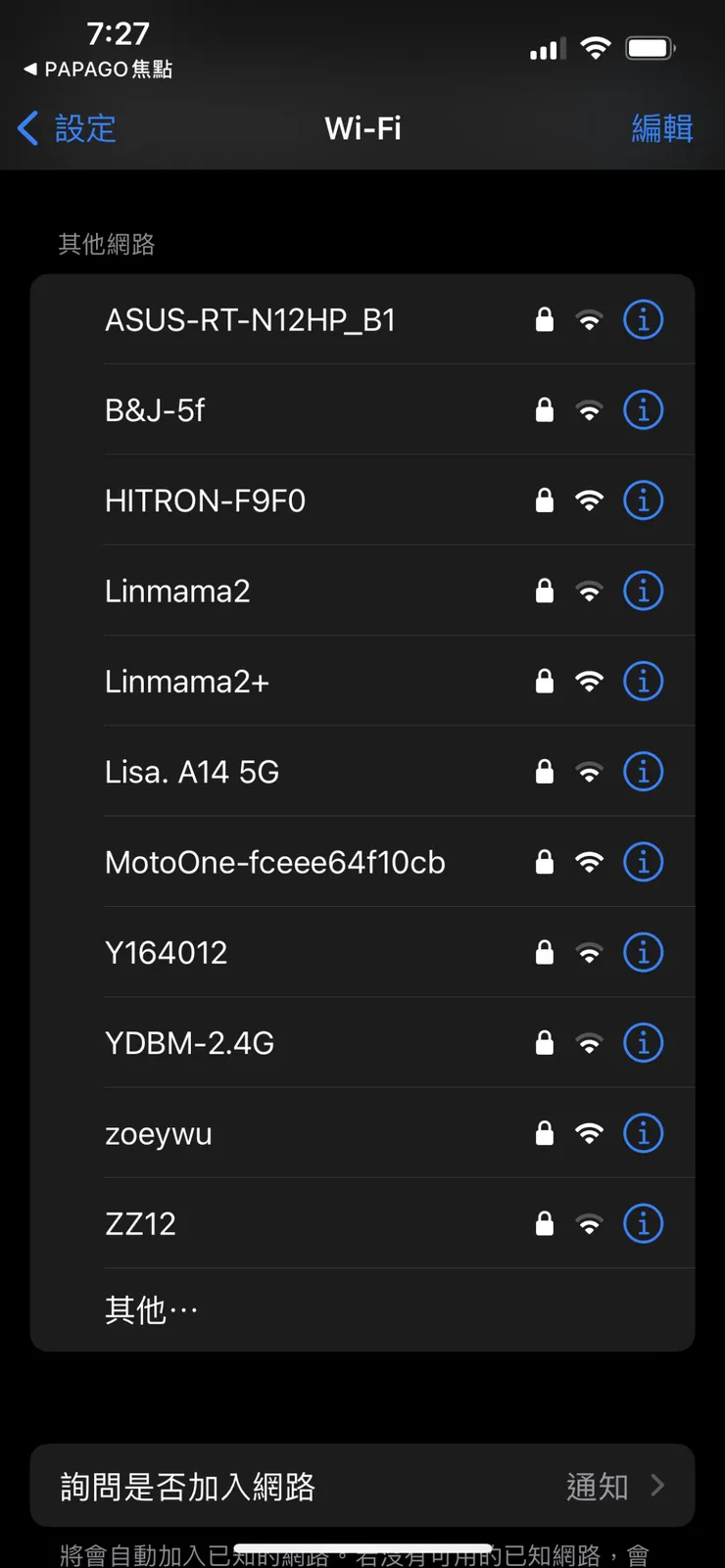This screenshot has width=725, height=1568.
Task: Tap the info icon for Lisa. A14 5G
Action: click(x=643, y=772)
